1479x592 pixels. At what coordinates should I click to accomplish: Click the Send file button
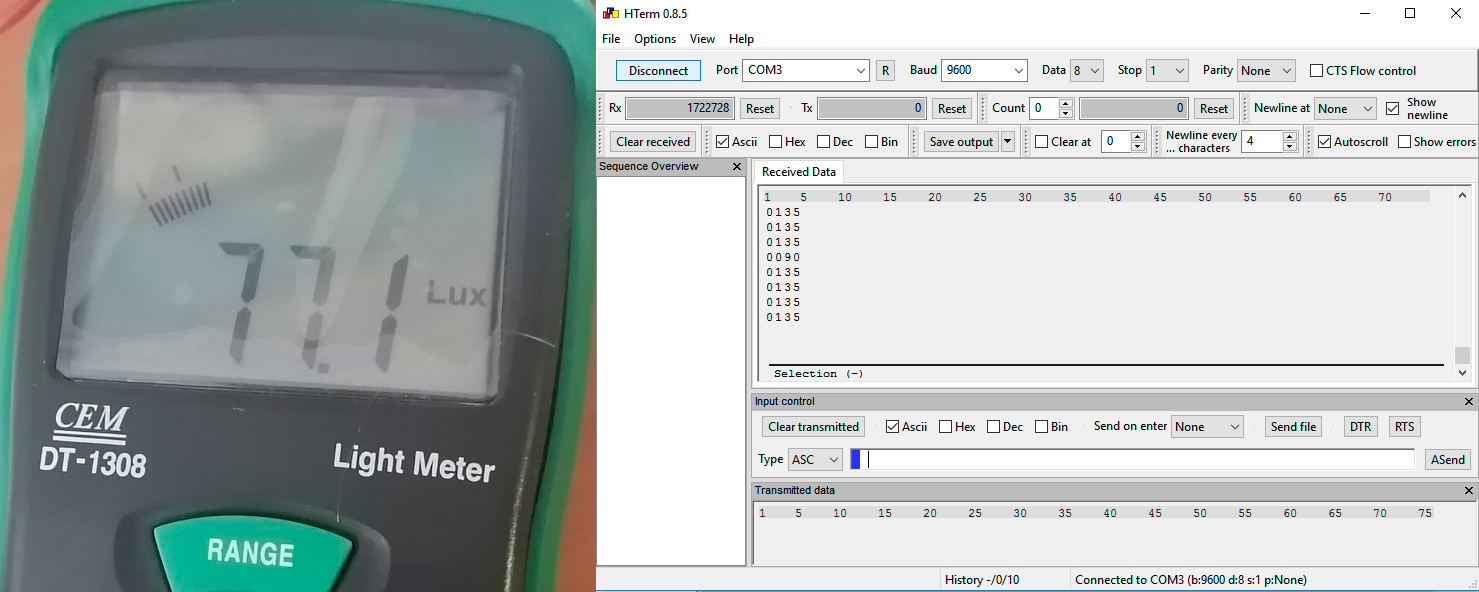[1293, 427]
